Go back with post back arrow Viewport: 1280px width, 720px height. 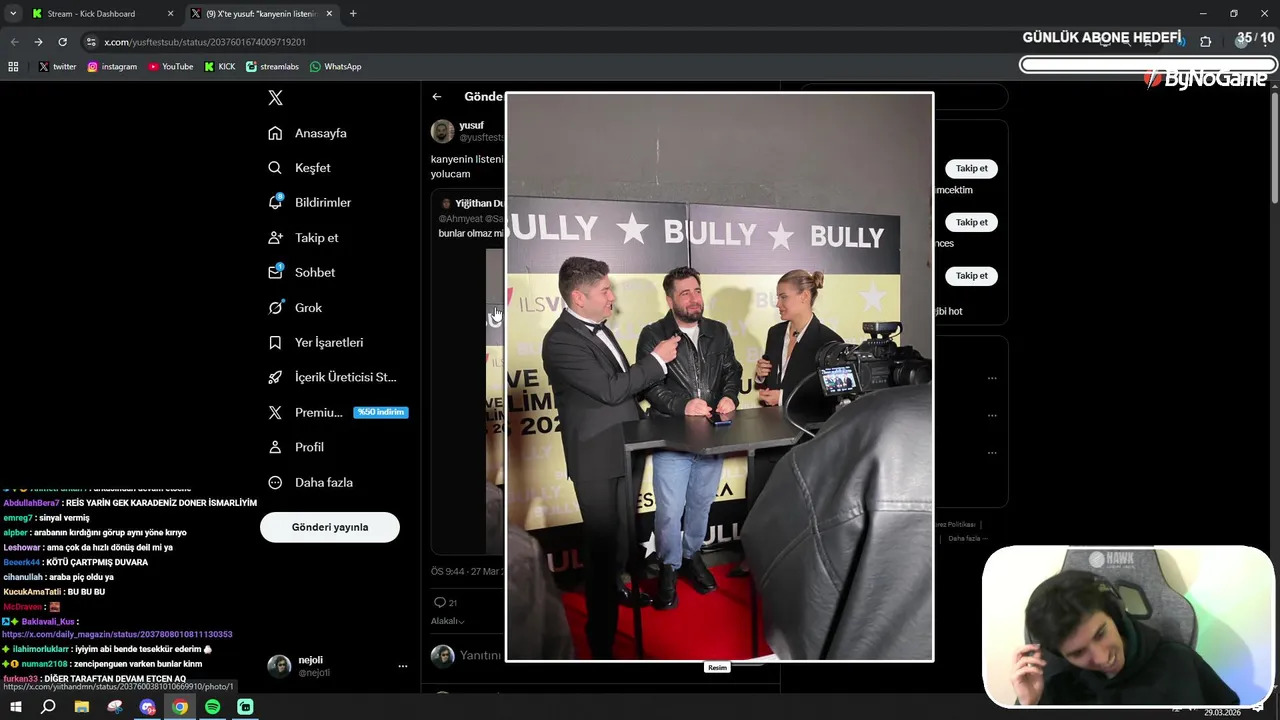437,97
